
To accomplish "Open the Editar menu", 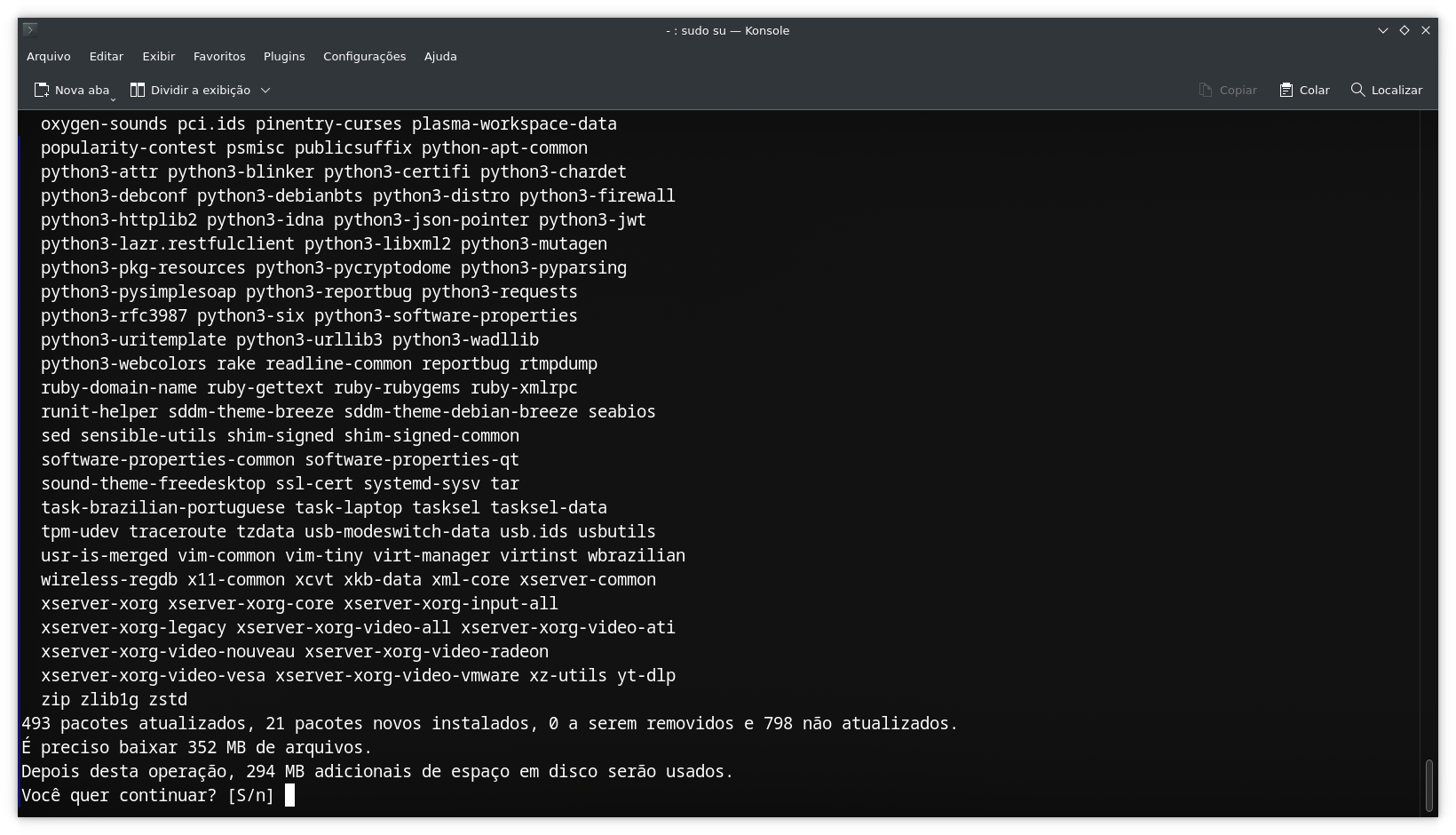I will pos(107,56).
